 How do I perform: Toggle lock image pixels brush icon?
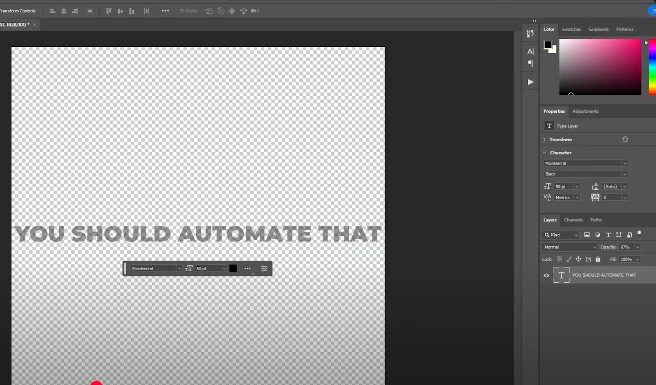(569, 259)
